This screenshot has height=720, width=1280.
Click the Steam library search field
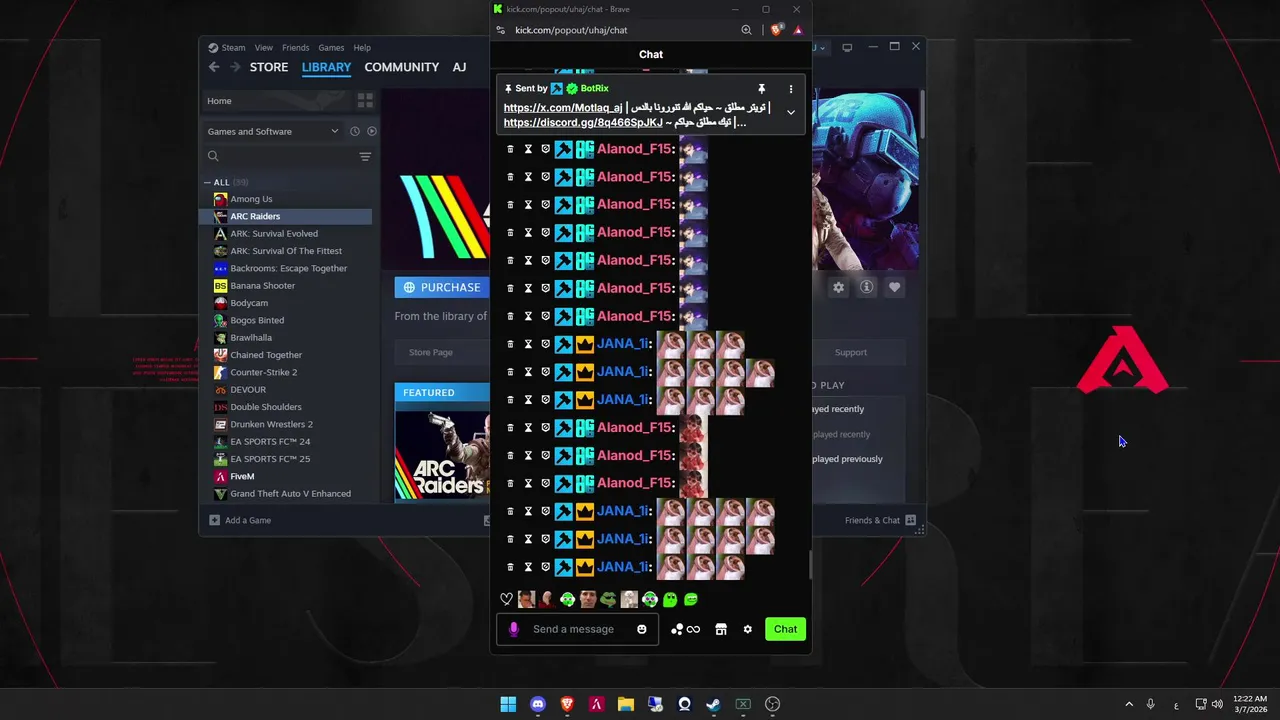point(280,156)
